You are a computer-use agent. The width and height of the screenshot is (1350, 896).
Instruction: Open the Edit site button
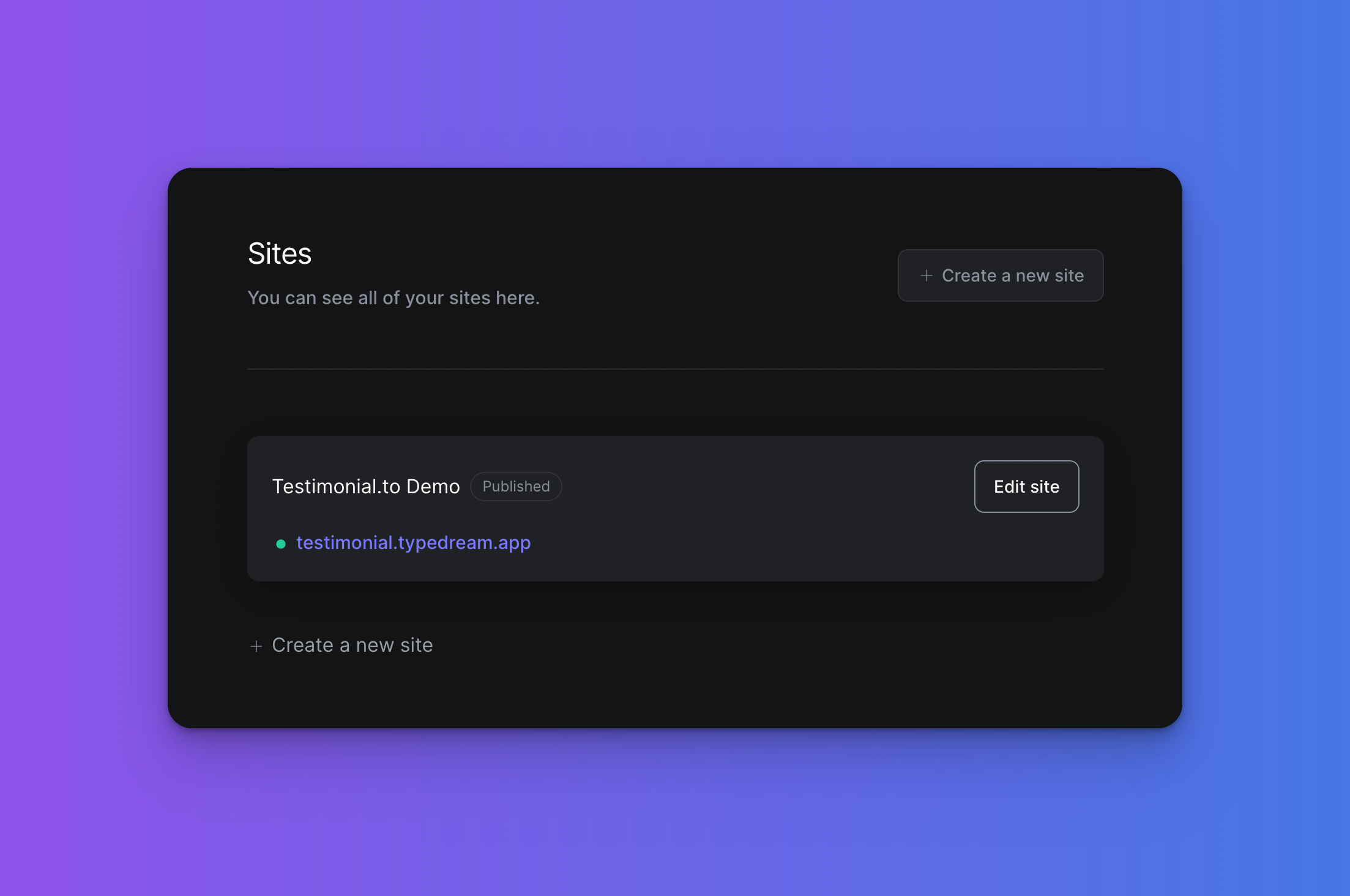click(x=1026, y=487)
